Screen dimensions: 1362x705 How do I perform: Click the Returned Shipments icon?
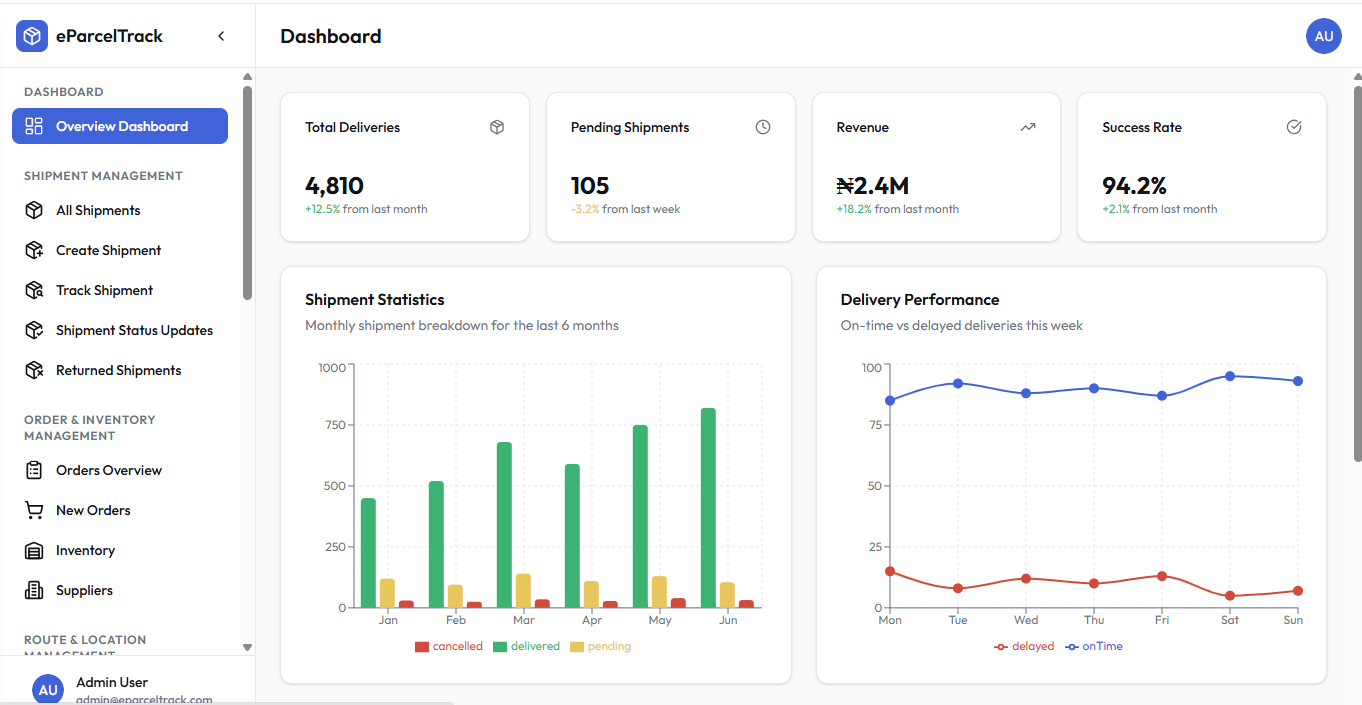point(33,370)
